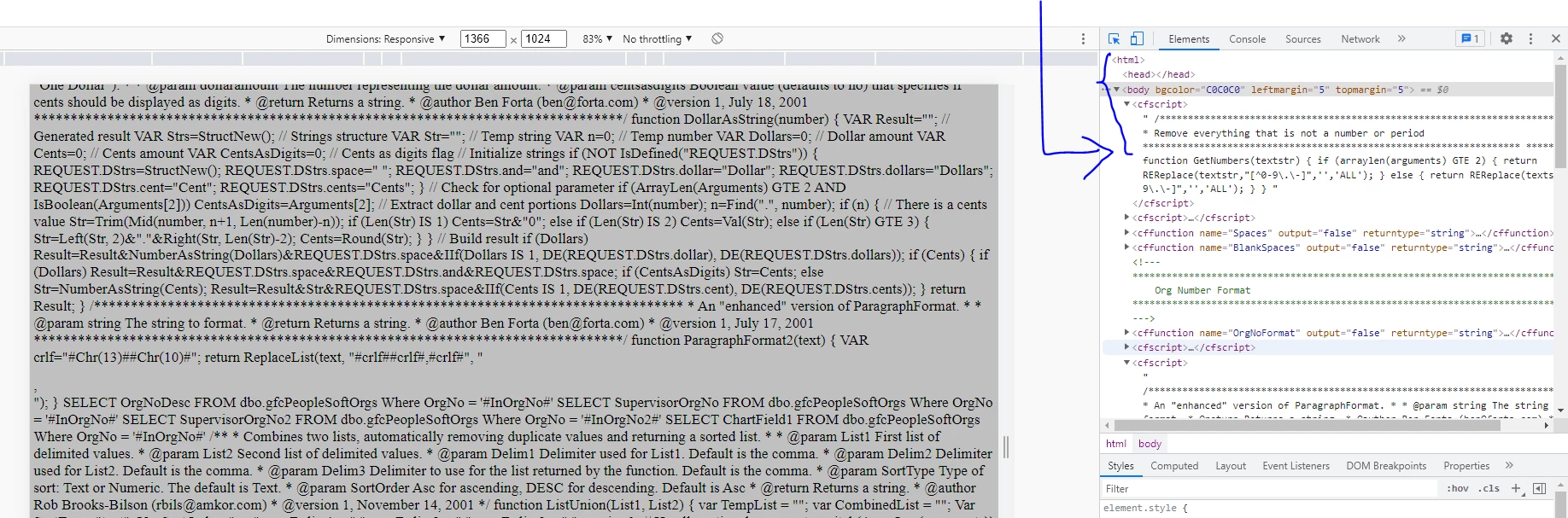Screen dimensions: 1568x518
Task: Select the head element line
Action: pyautogui.click(x=1158, y=75)
